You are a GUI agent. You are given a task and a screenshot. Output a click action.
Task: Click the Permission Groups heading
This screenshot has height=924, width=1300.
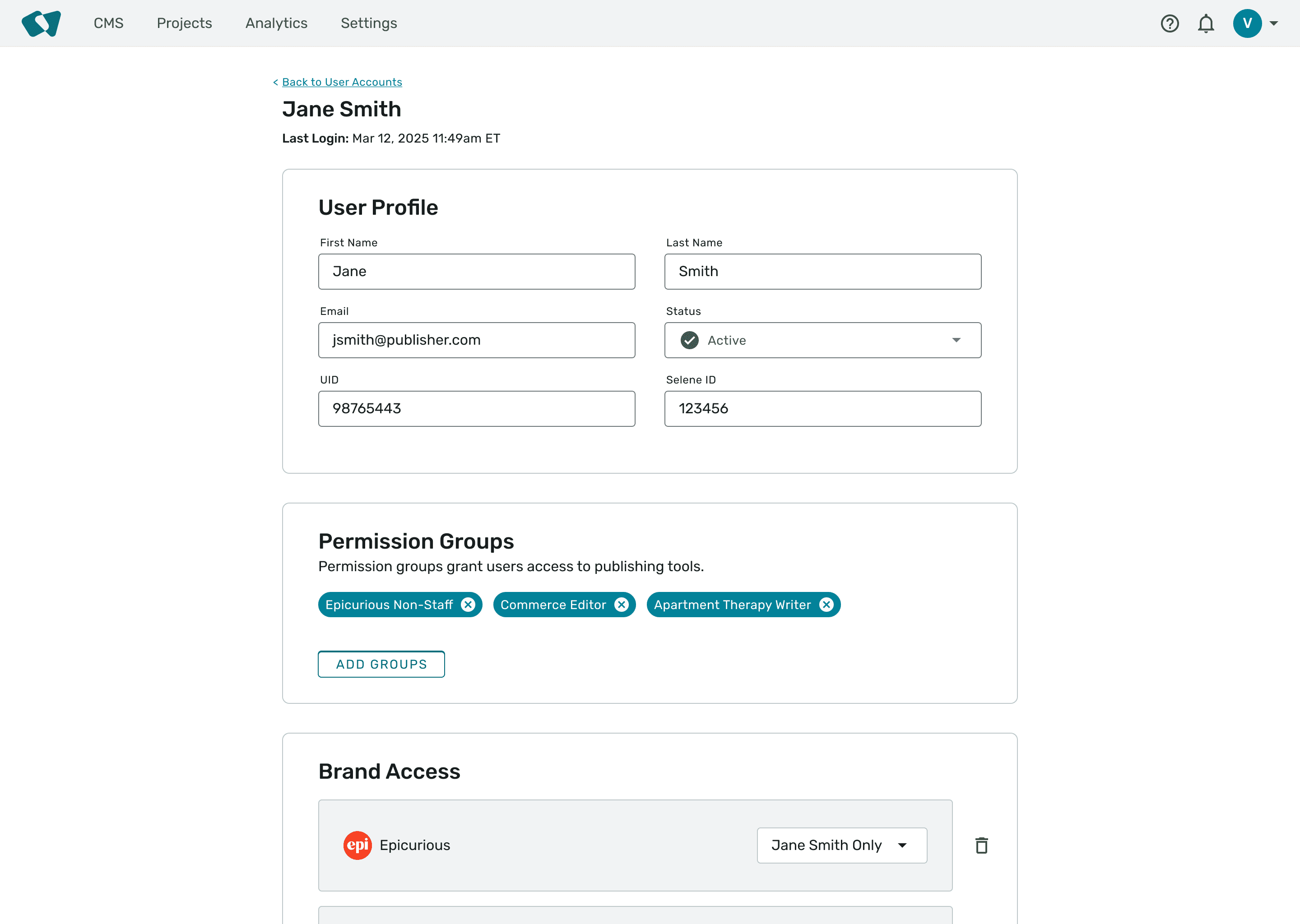[x=416, y=541]
